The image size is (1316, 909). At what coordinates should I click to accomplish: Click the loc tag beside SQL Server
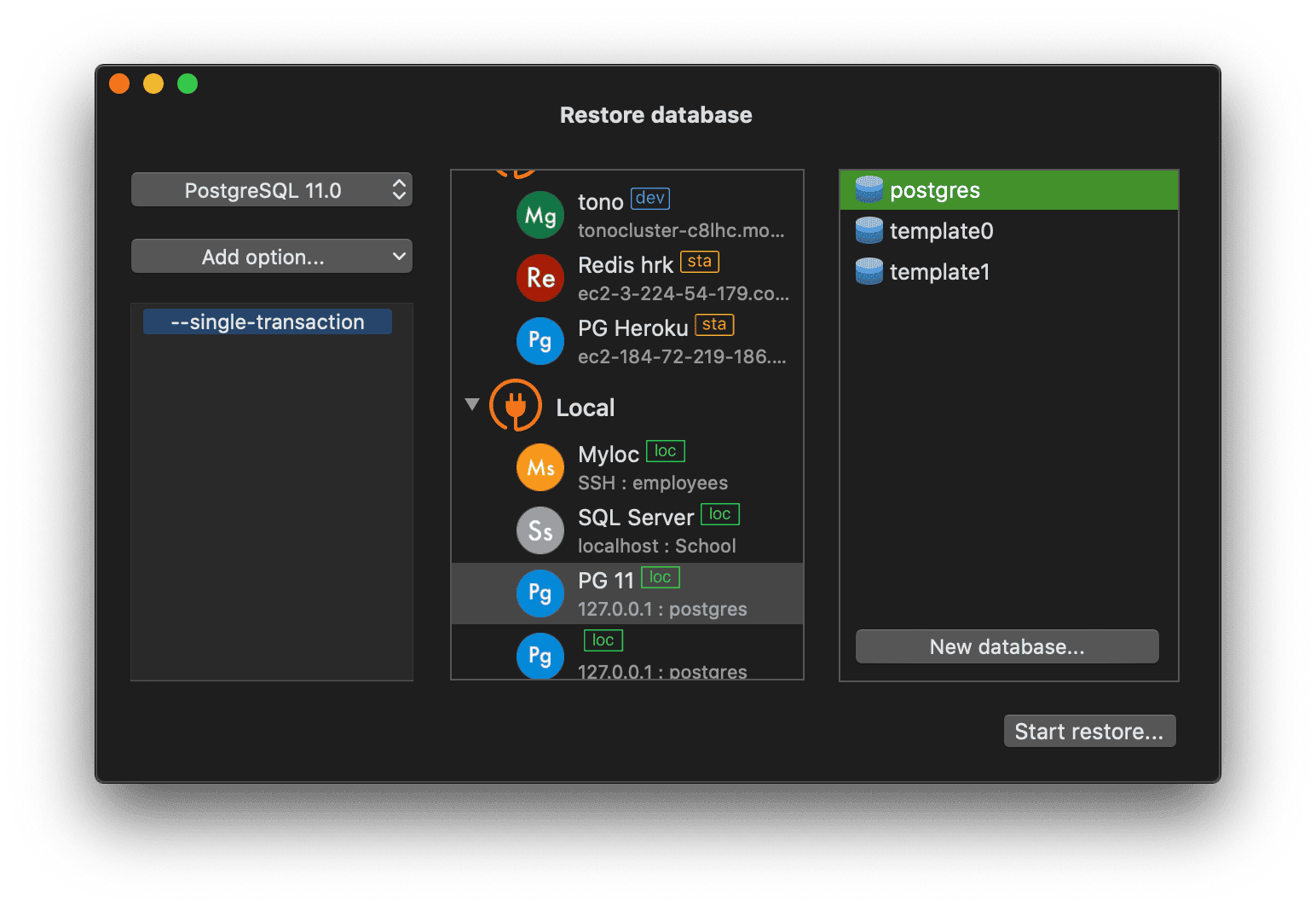pos(720,514)
